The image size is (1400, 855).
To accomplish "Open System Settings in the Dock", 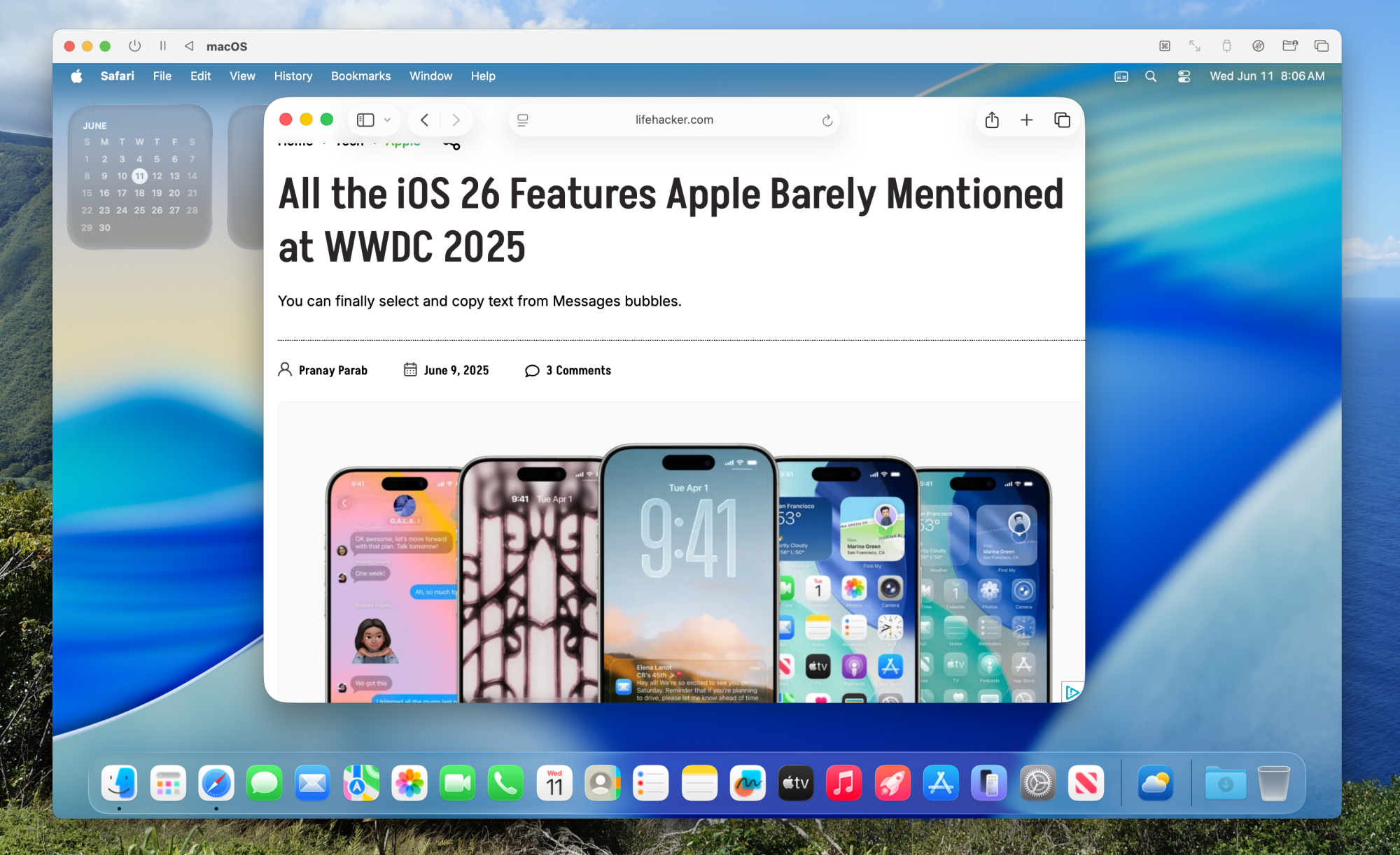I will click(1037, 783).
